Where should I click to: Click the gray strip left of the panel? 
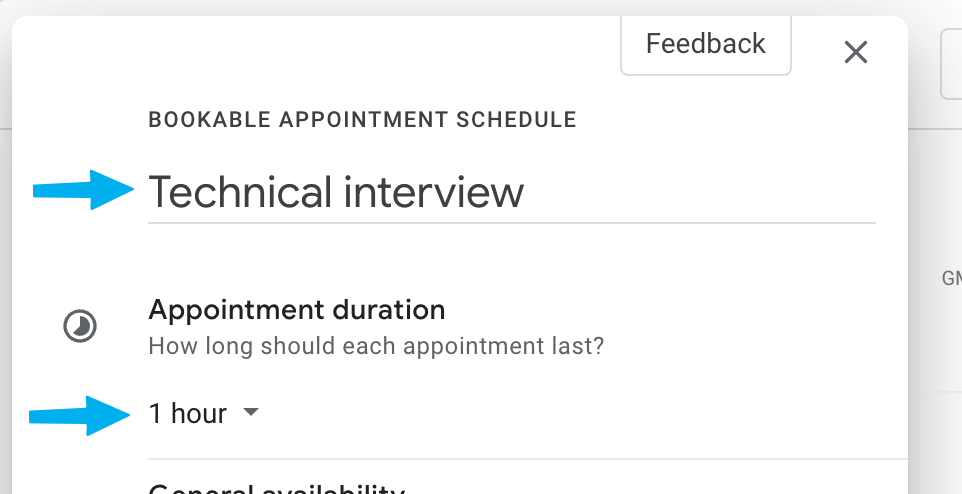[5, 250]
